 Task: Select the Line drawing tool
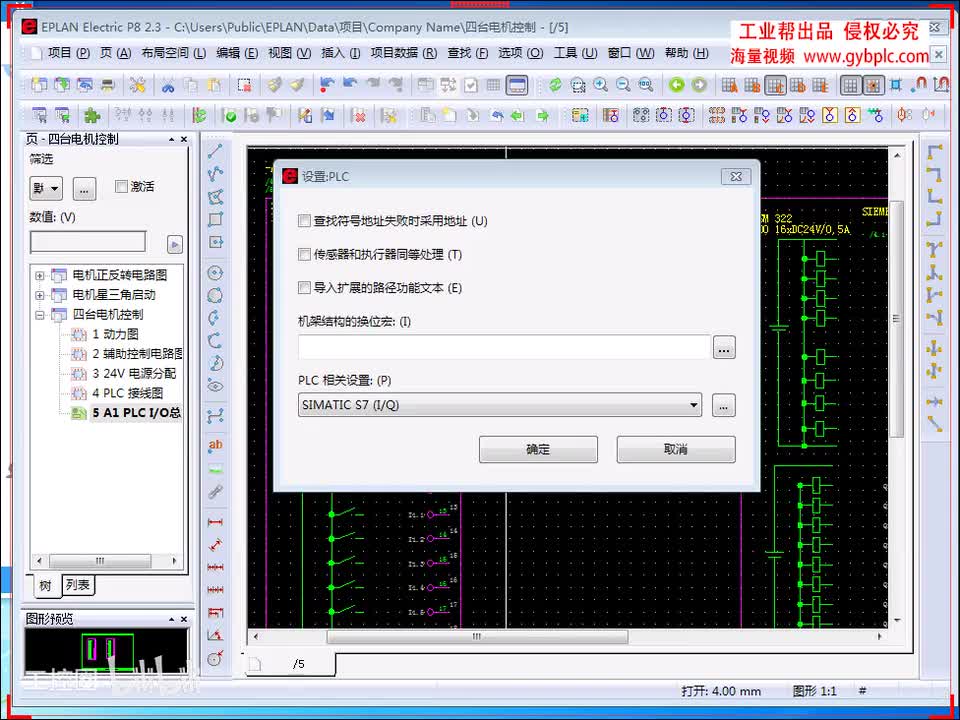pyautogui.click(x=215, y=151)
